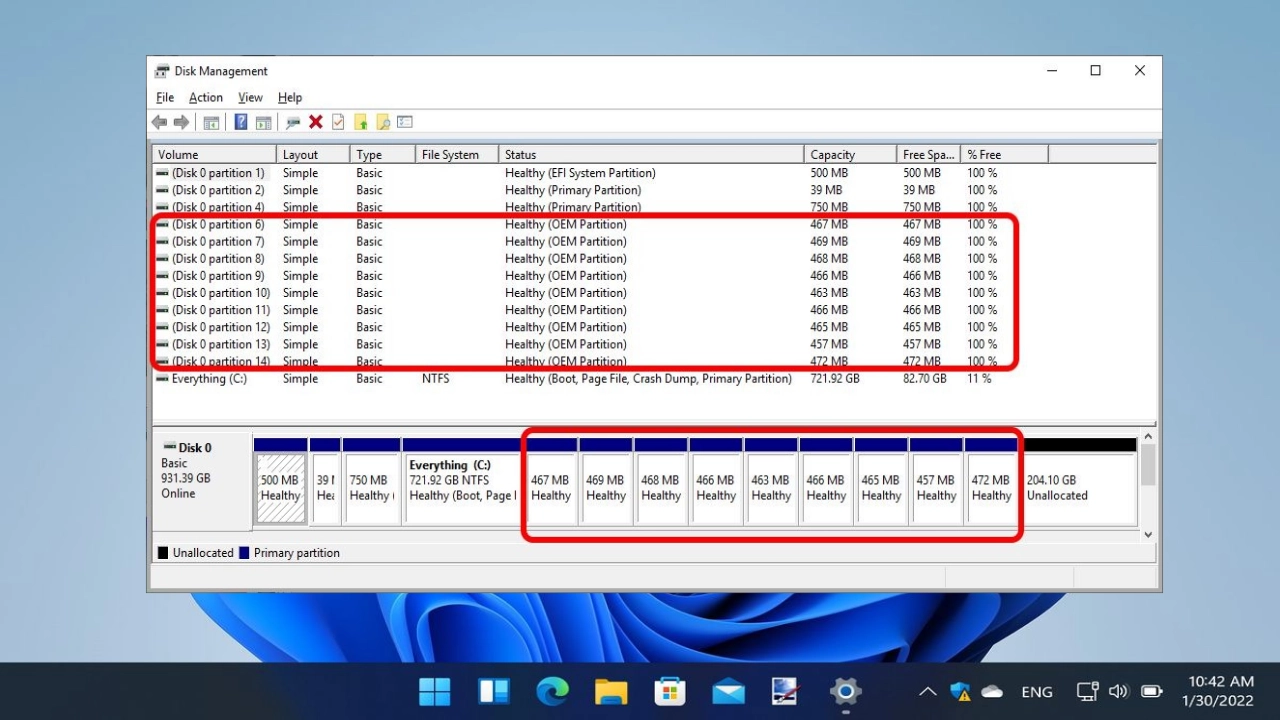Click the ENG language indicator
This screenshot has width=1280, height=720.
coord(1037,691)
